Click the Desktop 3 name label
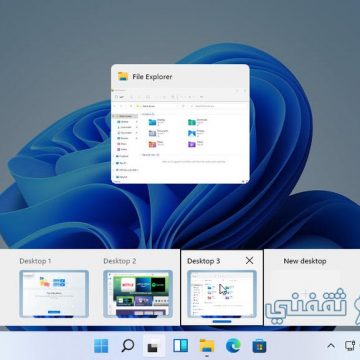 [204, 261]
